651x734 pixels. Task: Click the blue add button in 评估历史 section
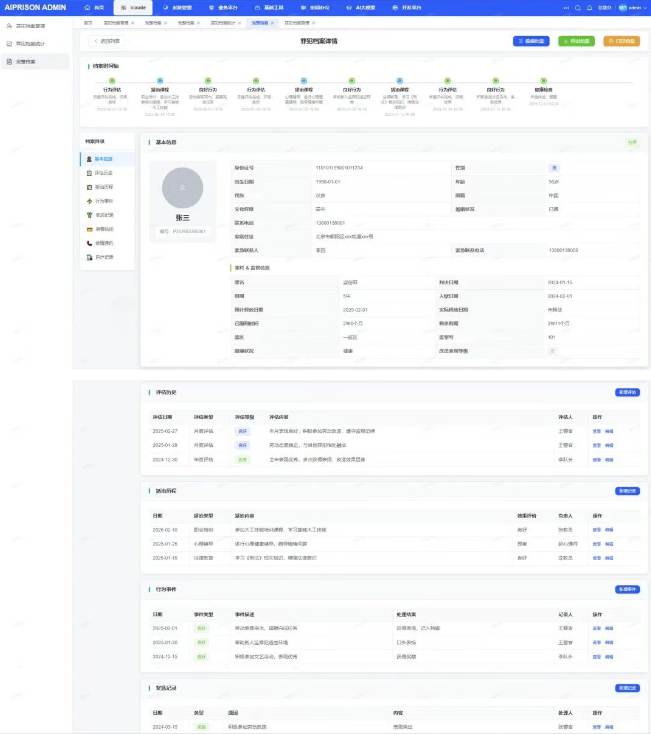pos(627,392)
